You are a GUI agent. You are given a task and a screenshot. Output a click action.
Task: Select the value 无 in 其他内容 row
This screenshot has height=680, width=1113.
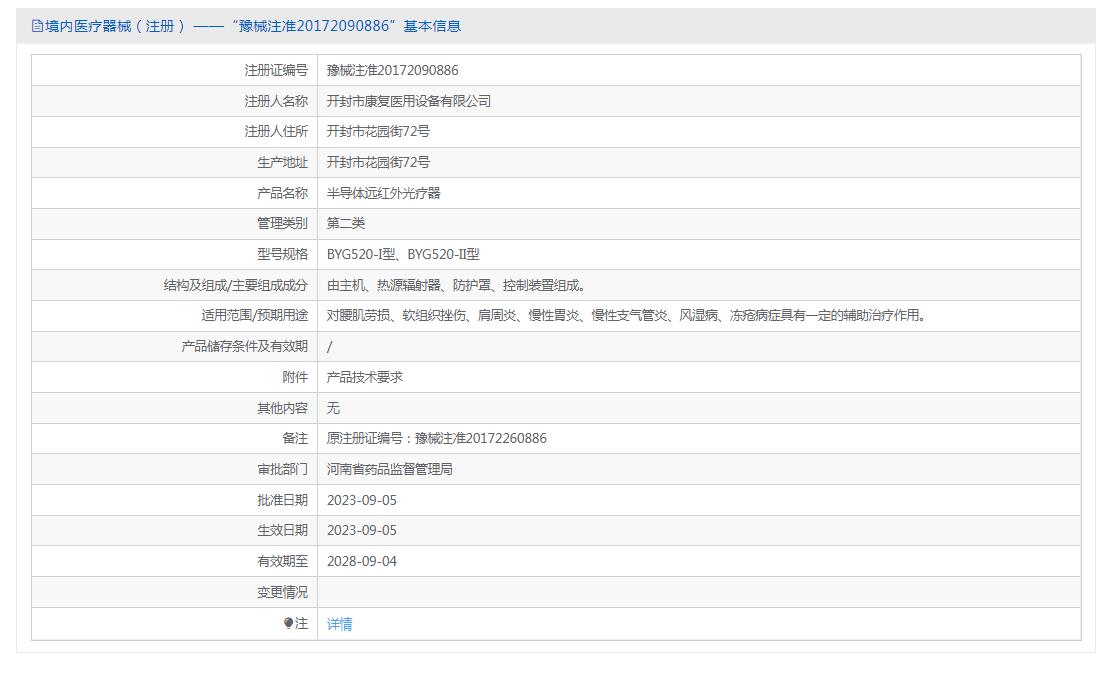coord(333,408)
